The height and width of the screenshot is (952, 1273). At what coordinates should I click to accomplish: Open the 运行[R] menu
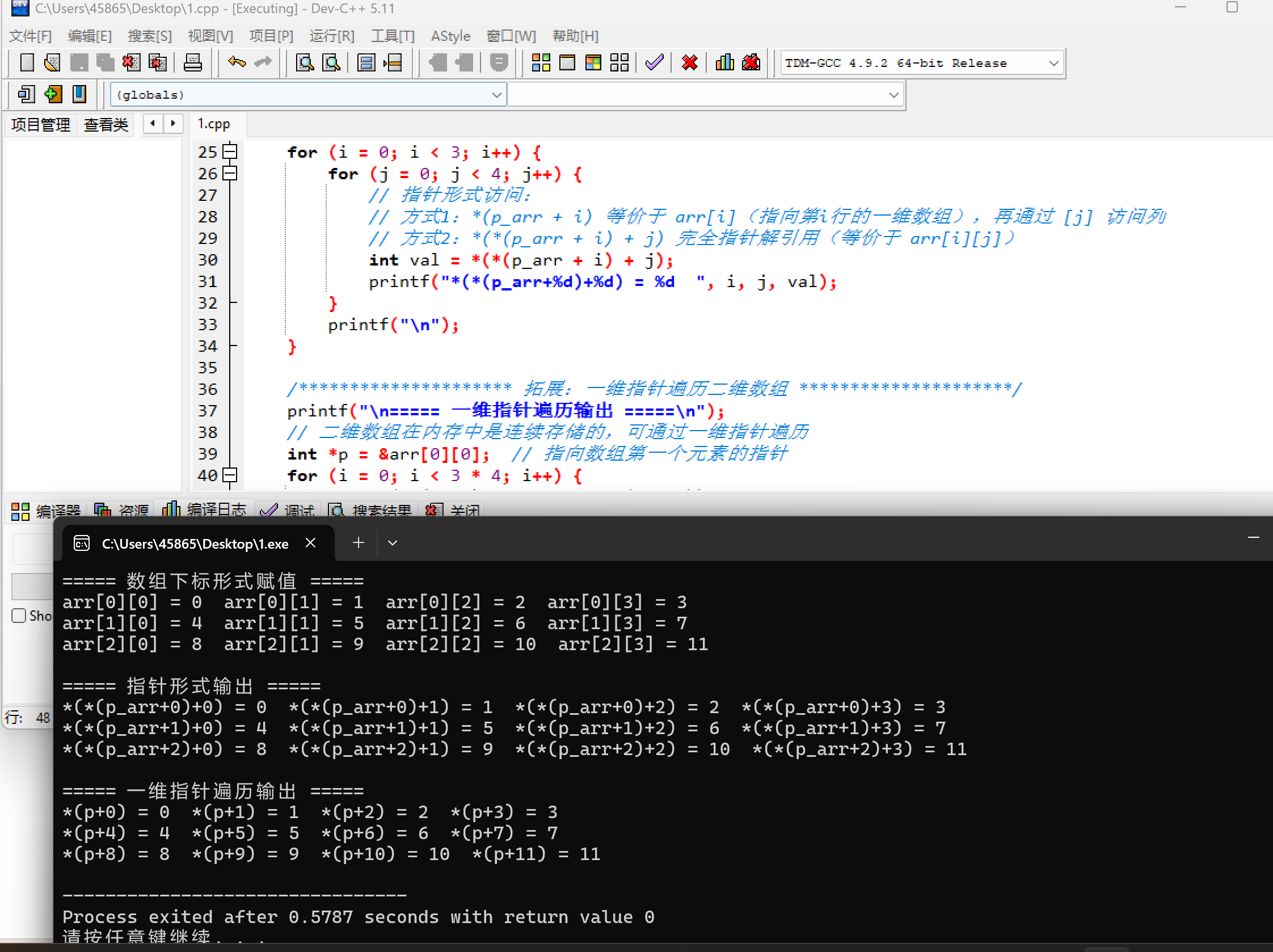[331, 36]
